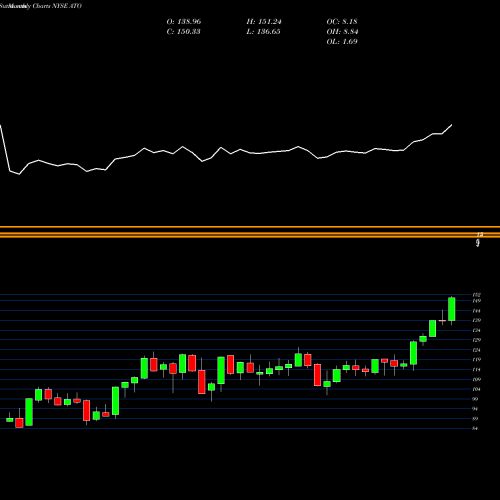This screenshot has width=500, height=500.
Task: Click the 109 price axis label
Action: pyautogui.click(x=477, y=379)
